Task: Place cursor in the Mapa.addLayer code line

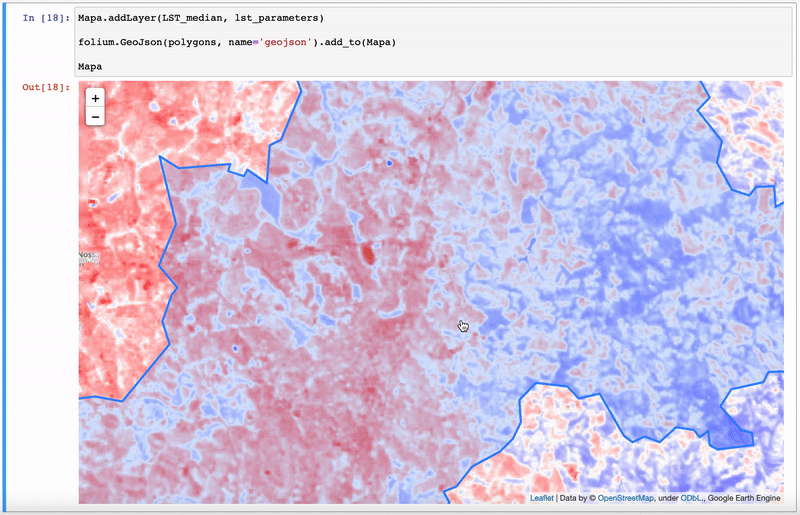Action: click(201, 18)
